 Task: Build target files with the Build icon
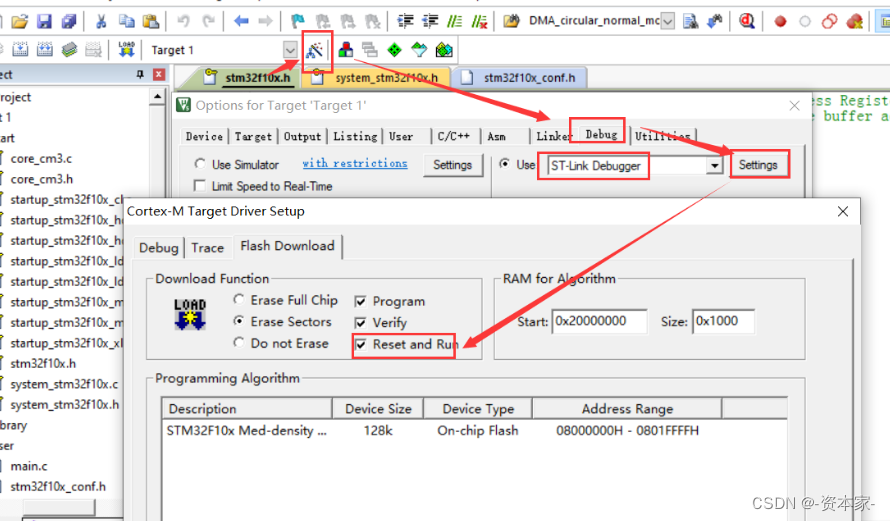[x=20, y=50]
